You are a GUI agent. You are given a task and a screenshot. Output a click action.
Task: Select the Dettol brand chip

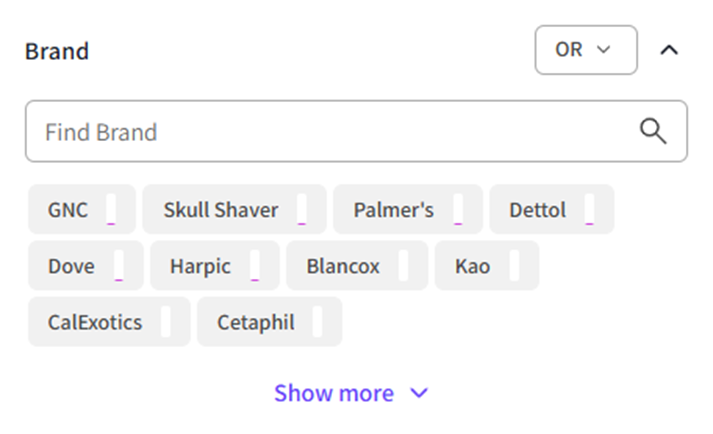point(551,210)
